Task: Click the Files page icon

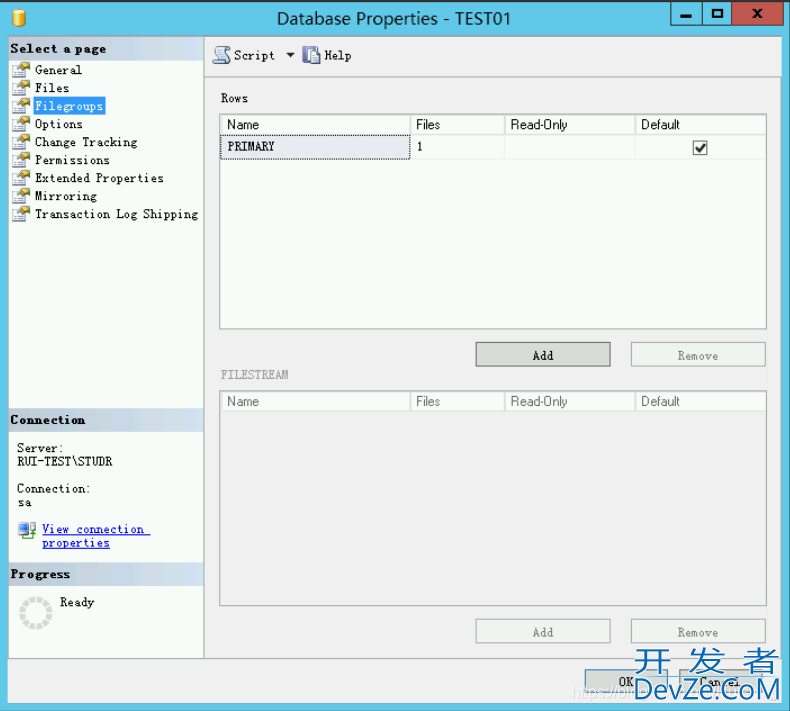Action: coord(21,88)
